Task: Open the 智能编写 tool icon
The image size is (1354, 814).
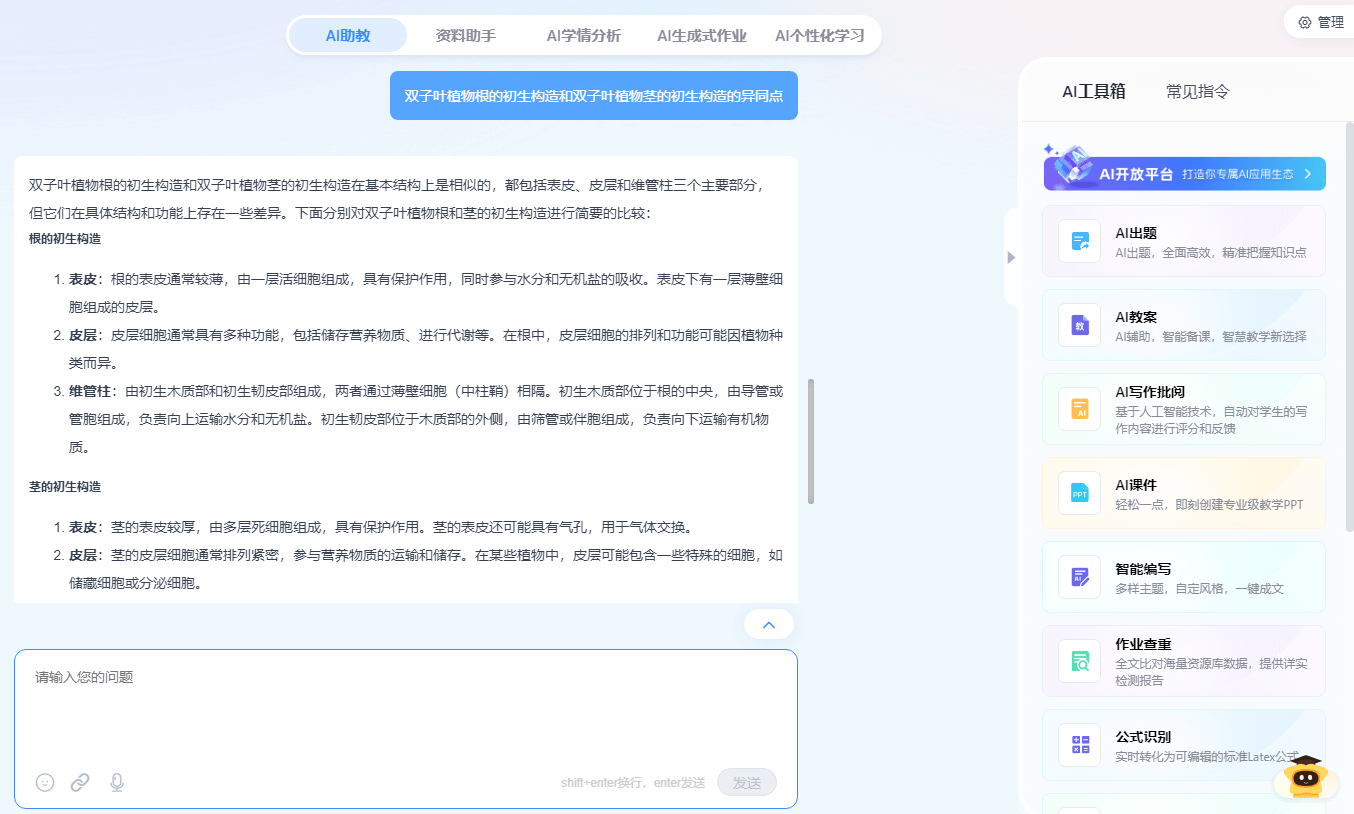Action: pos(1079,577)
